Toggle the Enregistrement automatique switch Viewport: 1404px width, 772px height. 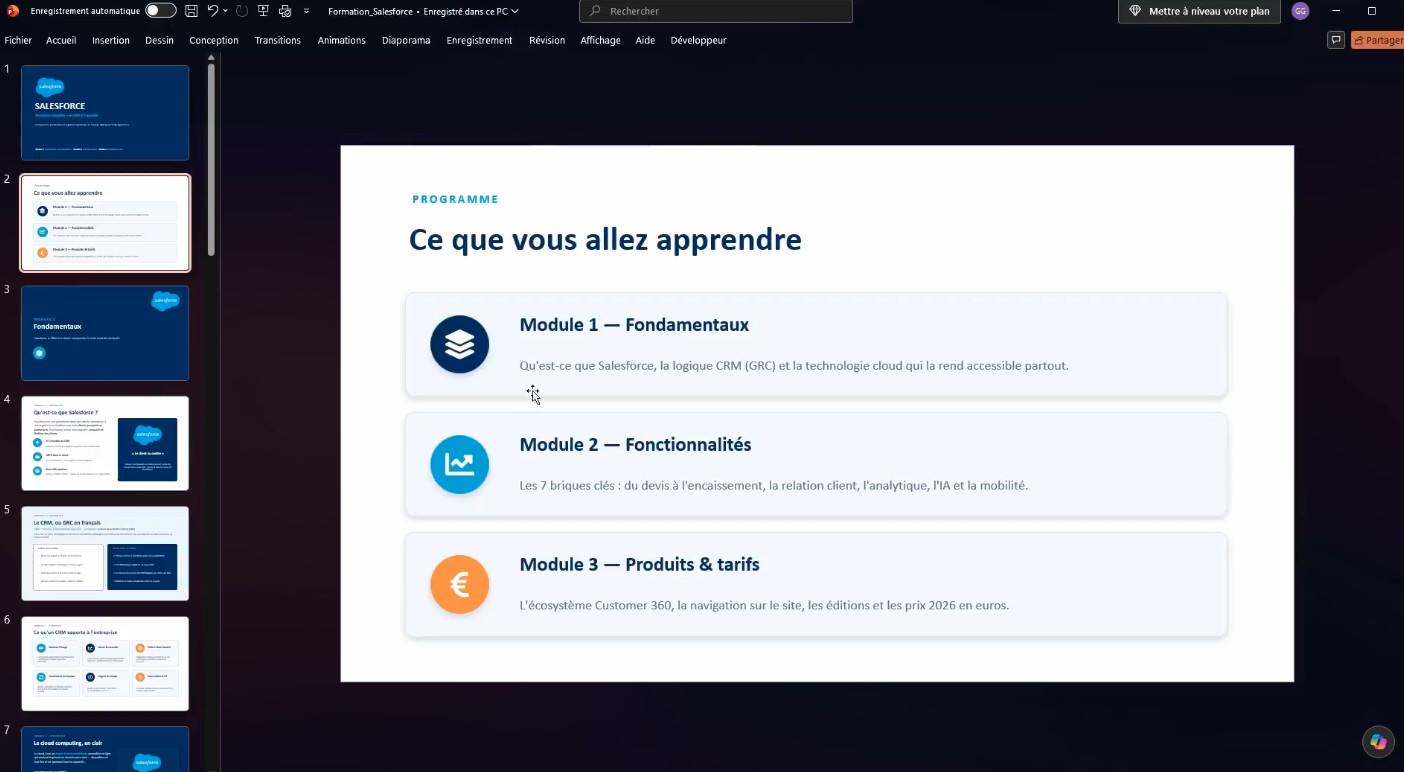(x=160, y=11)
